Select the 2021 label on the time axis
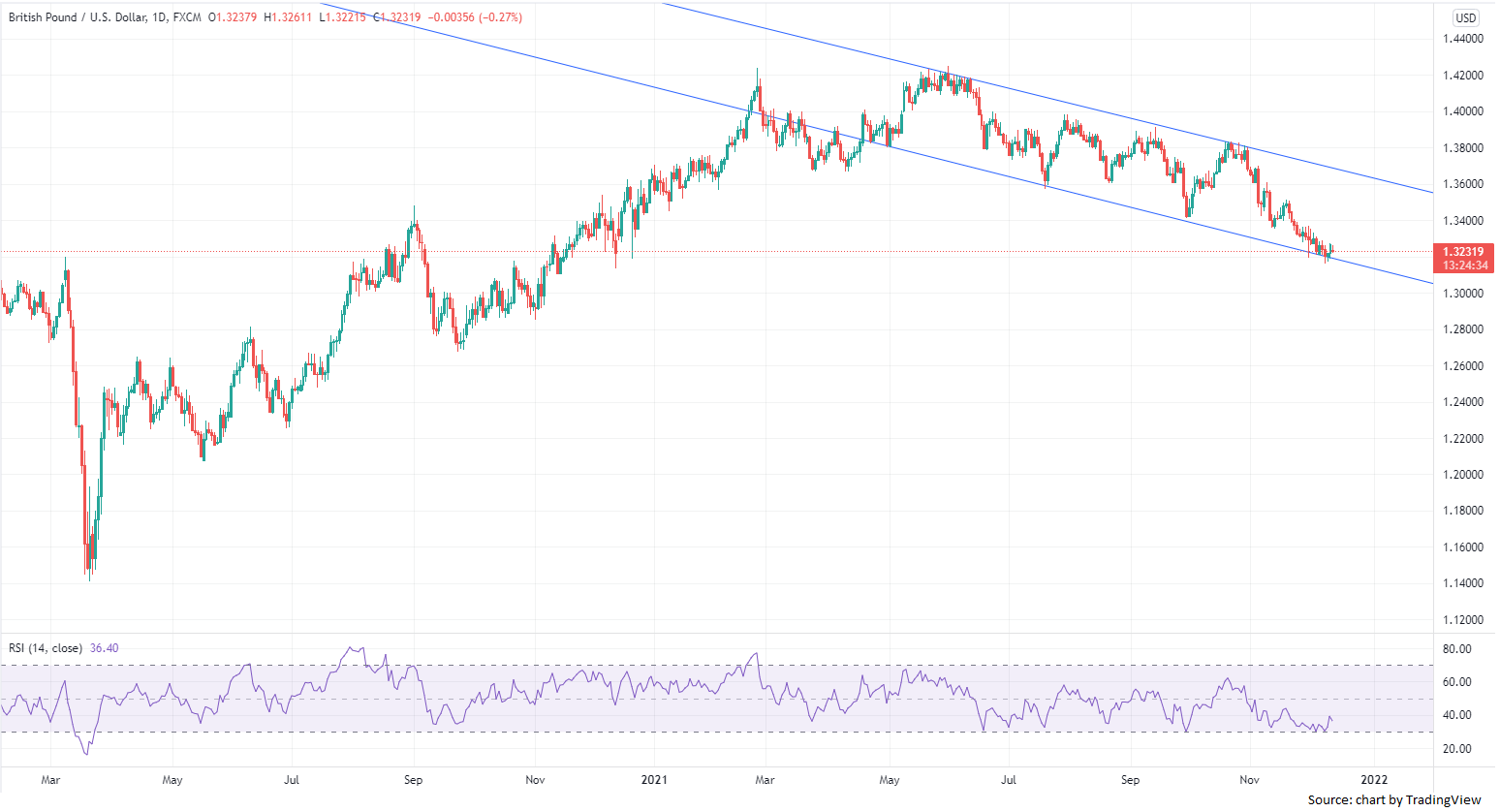 point(653,779)
